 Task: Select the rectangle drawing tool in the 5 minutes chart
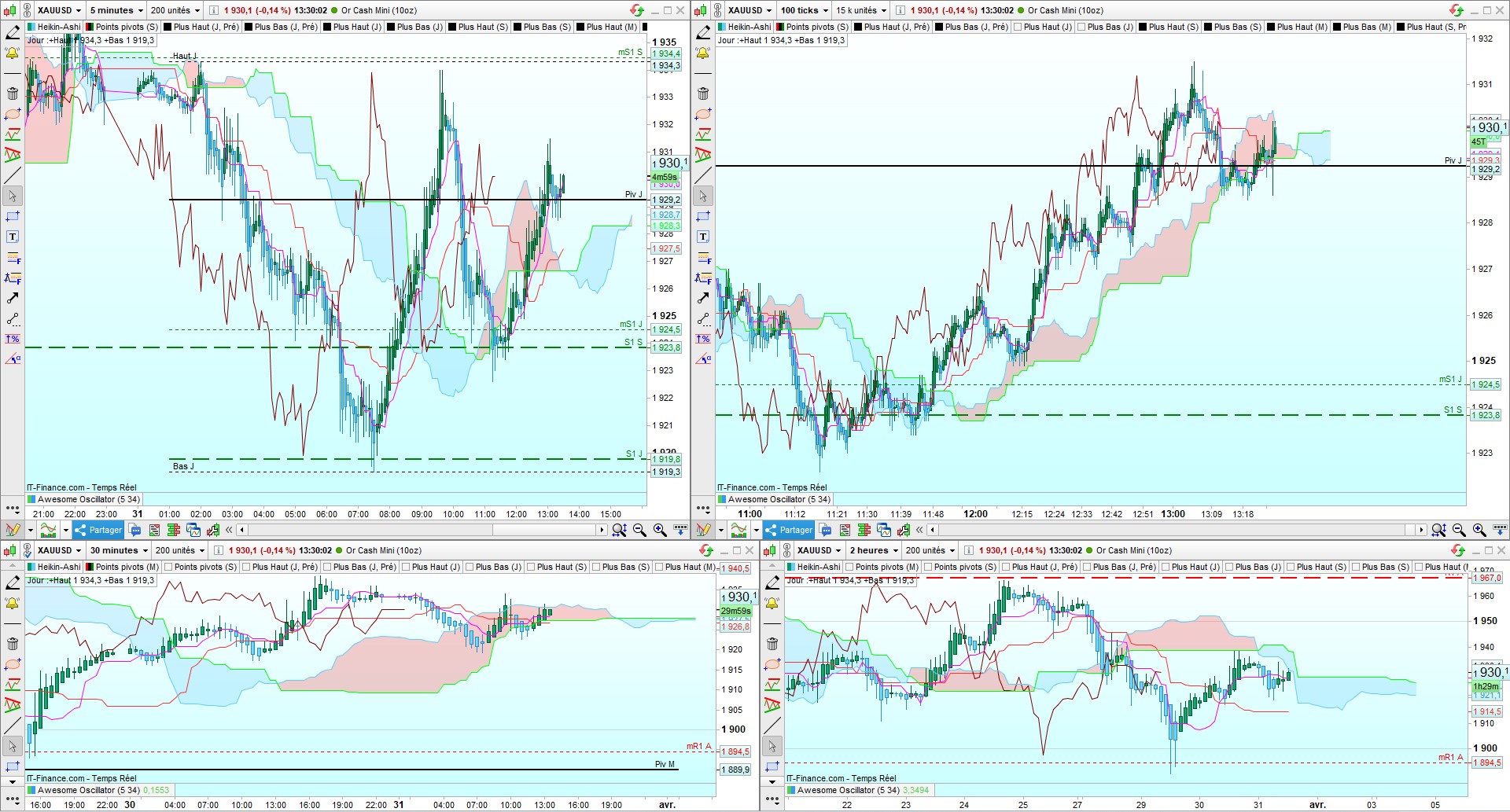pos(13,216)
